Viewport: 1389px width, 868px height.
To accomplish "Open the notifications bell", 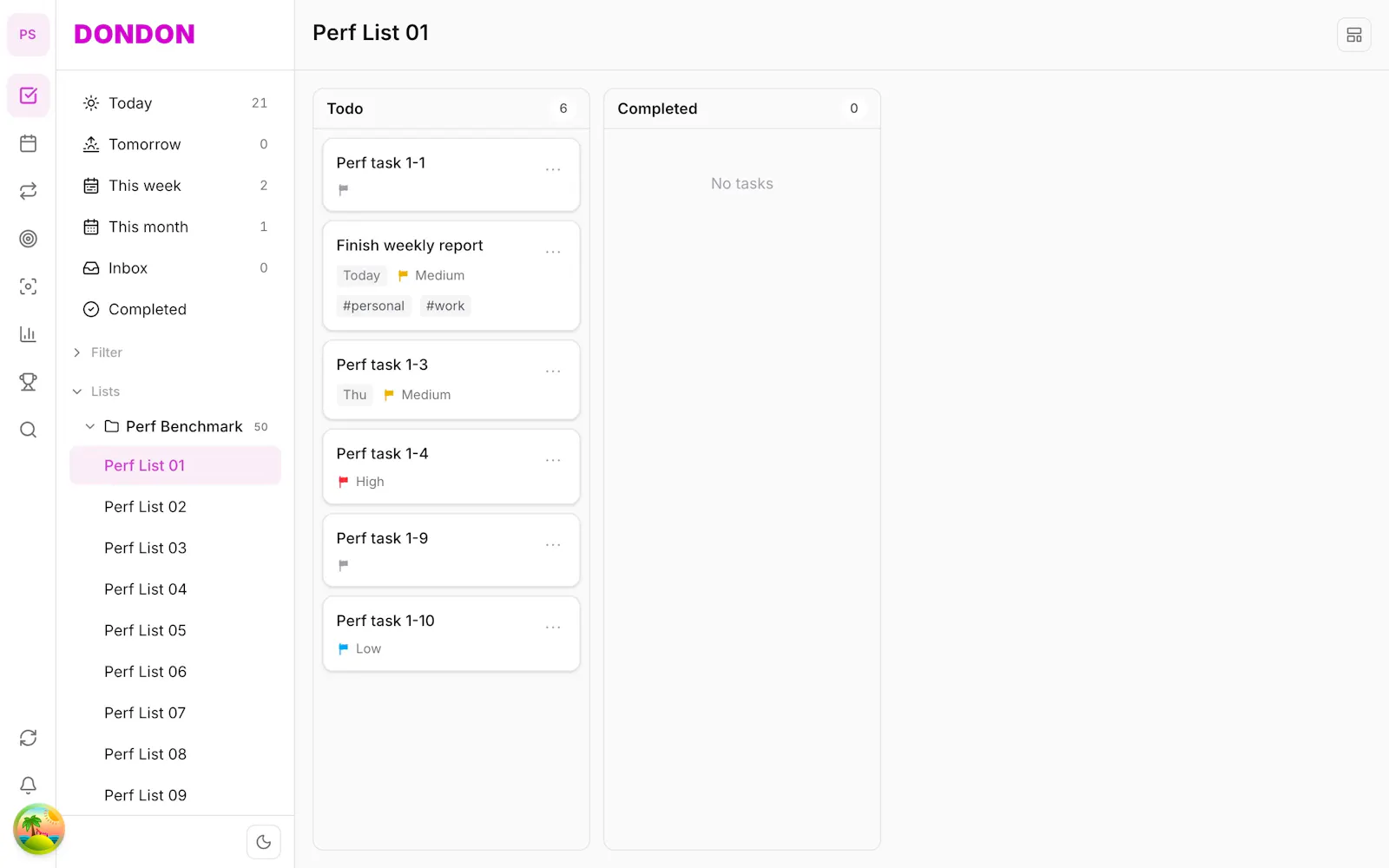I will point(28,786).
